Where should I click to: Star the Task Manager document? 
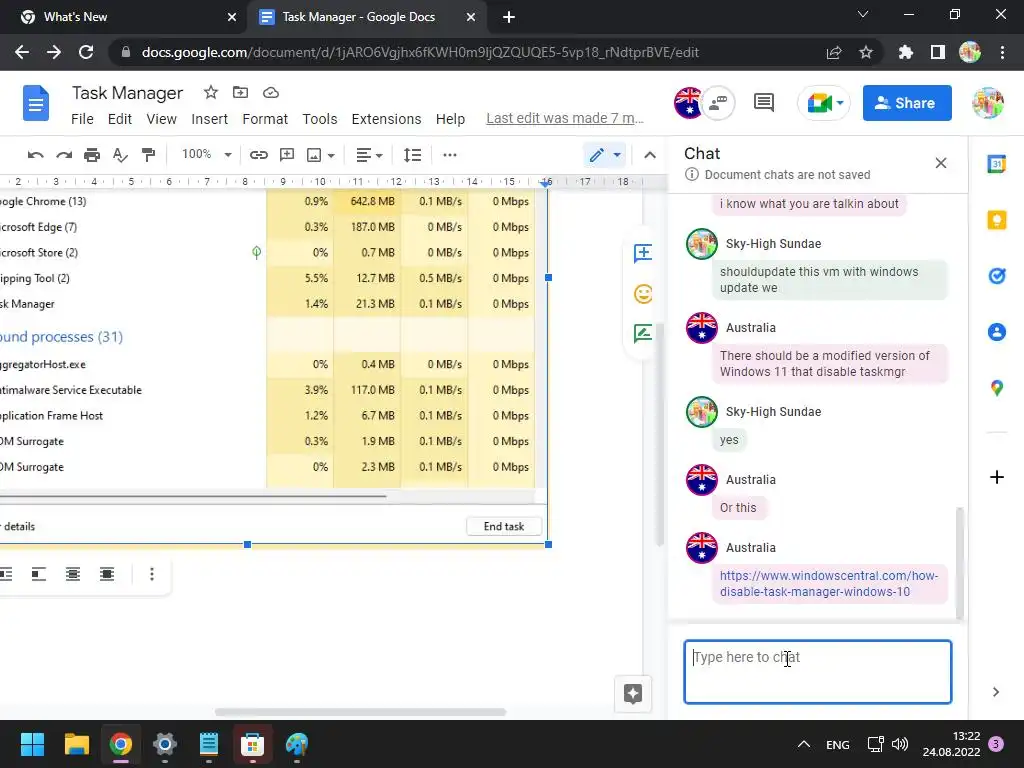click(210, 93)
